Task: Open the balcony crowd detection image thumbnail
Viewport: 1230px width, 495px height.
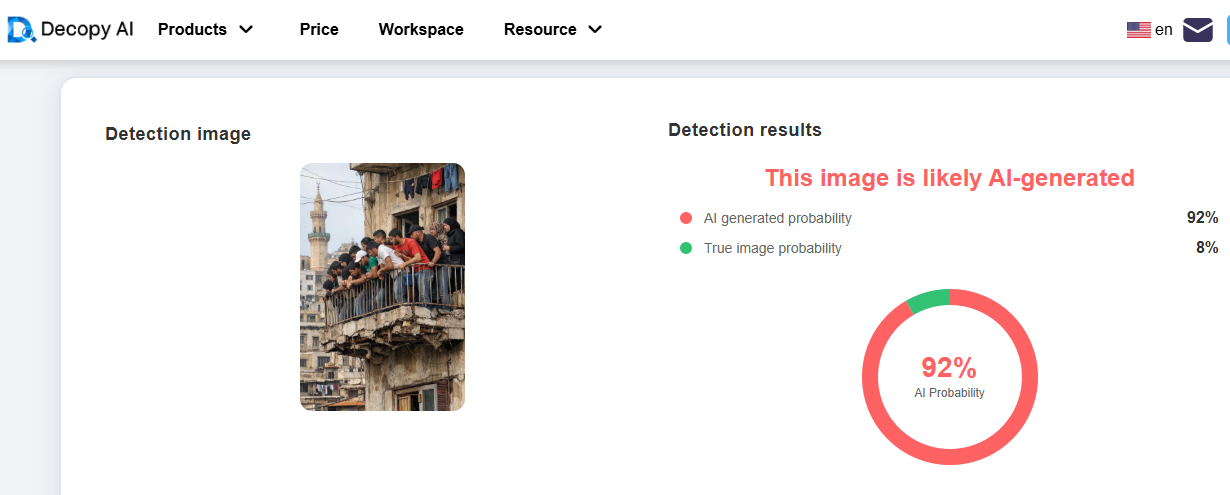Action: [382, 287]
